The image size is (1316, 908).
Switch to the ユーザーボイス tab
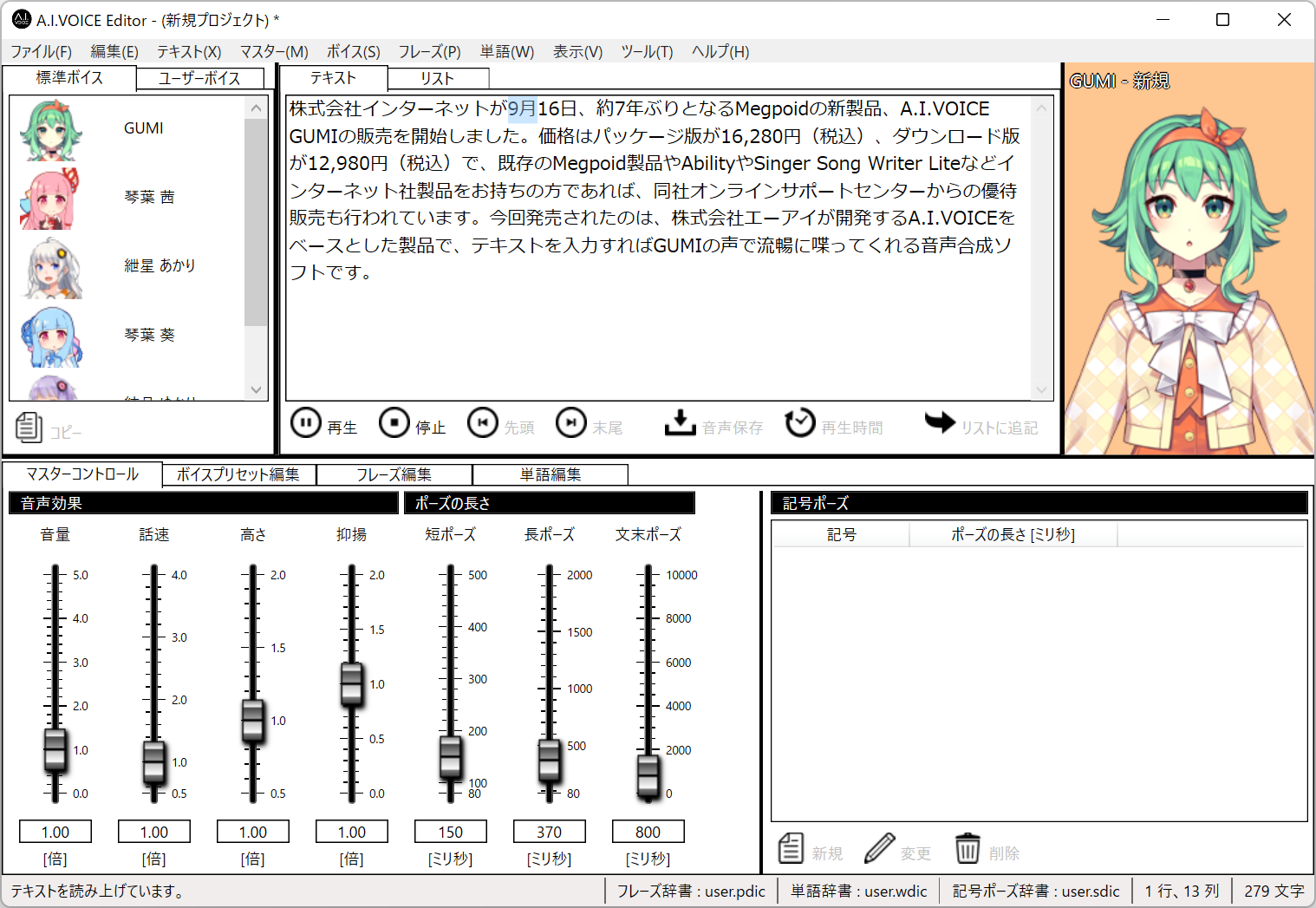199,78
